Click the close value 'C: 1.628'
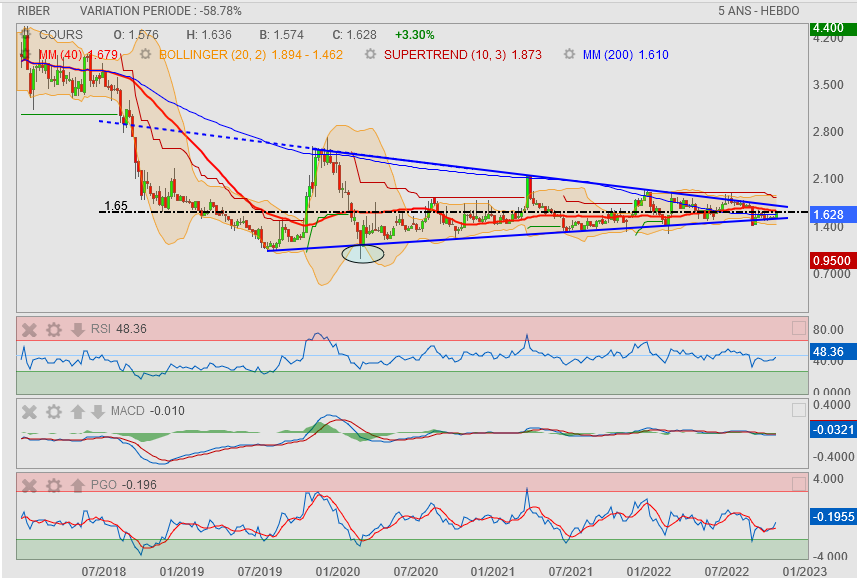 pos(355,34)
